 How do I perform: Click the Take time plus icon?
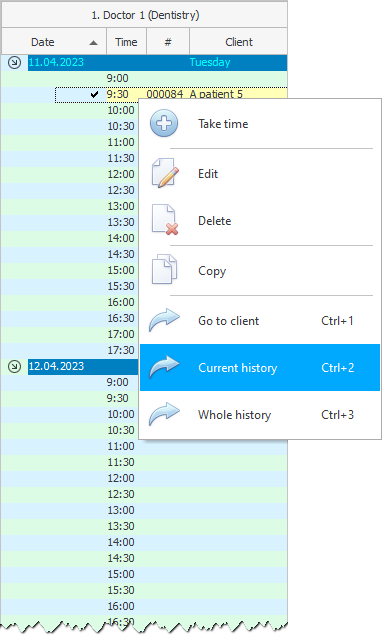tap(164, 123)
